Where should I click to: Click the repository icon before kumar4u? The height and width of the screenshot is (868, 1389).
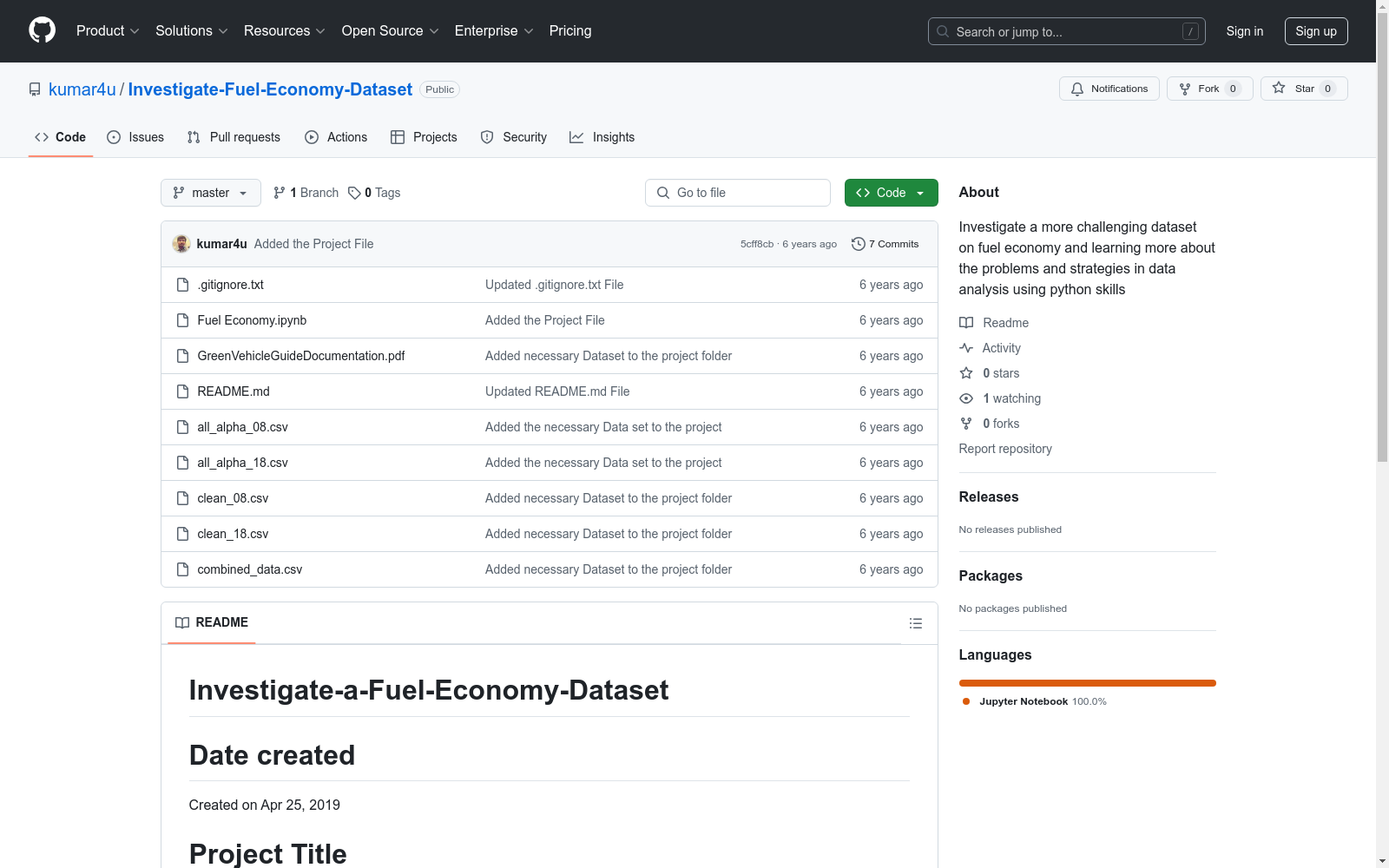35,89
